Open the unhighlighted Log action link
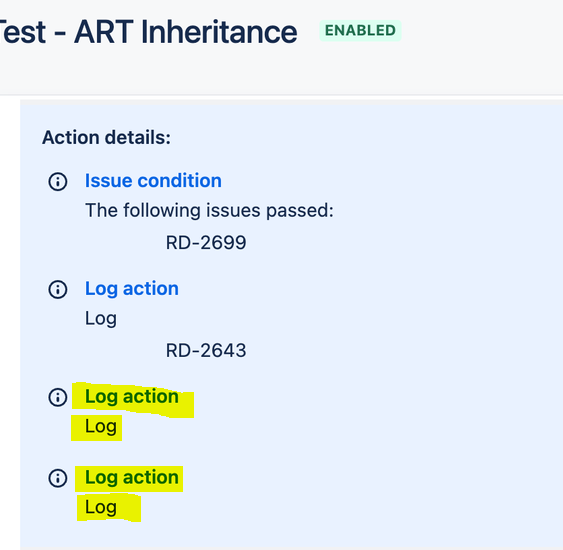 click(x=132, y=289)
